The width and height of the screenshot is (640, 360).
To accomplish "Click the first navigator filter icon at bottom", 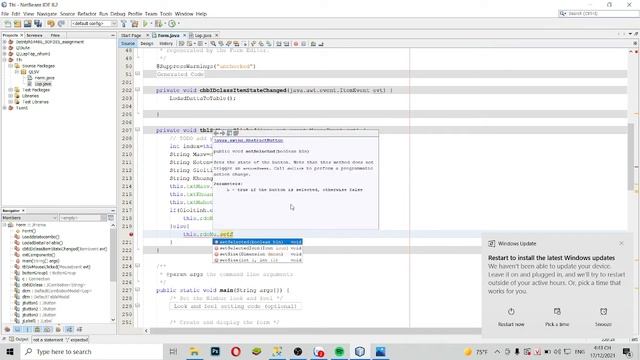I will click(x=7, y=329).
